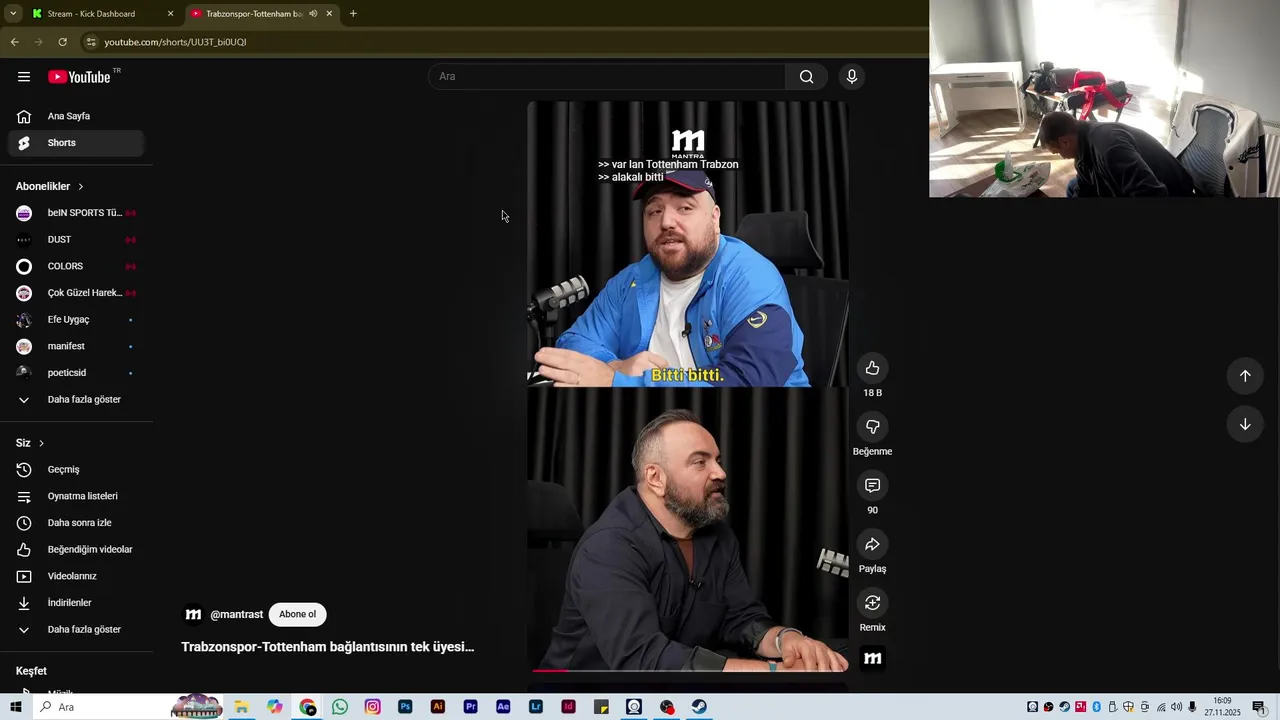
Task: Open the Mantra sound icon below Remix
Action: (x=872, y=658)
